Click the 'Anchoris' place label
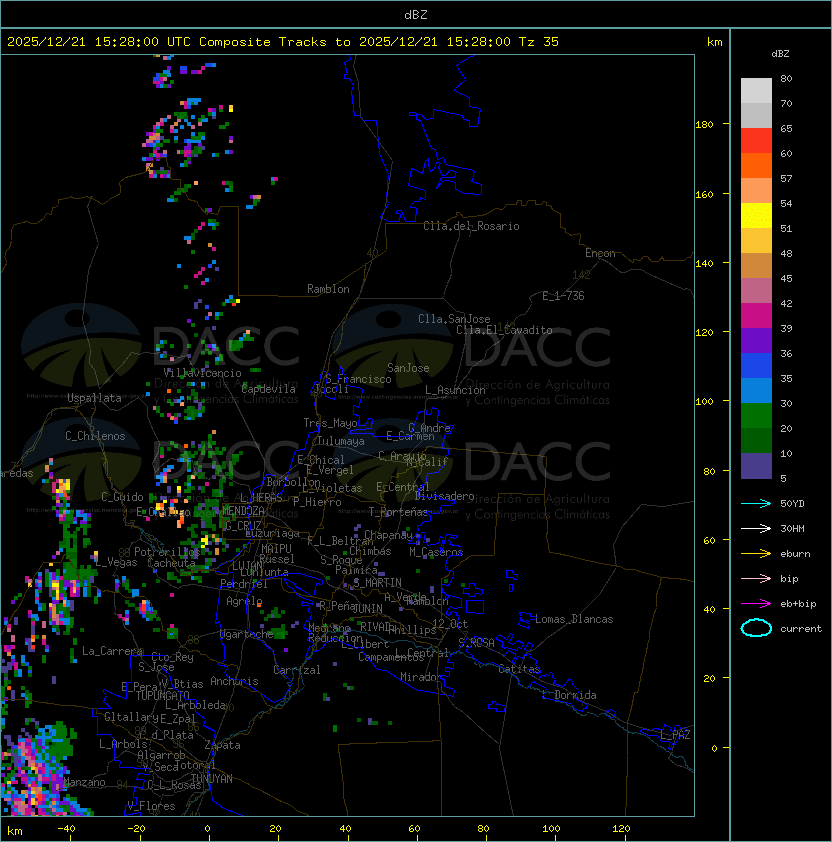The image size is (832, 842). click(x=234, y=681)
